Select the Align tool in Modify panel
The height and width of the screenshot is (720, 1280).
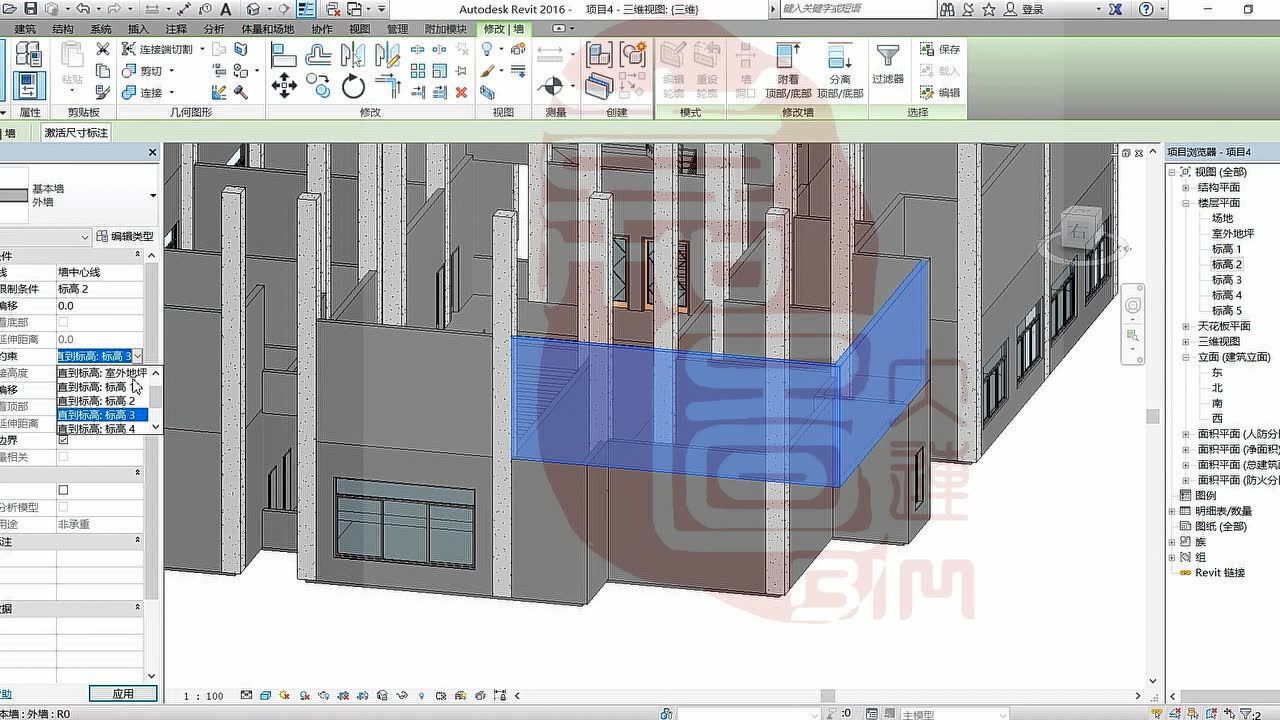[x=284, y=55]
